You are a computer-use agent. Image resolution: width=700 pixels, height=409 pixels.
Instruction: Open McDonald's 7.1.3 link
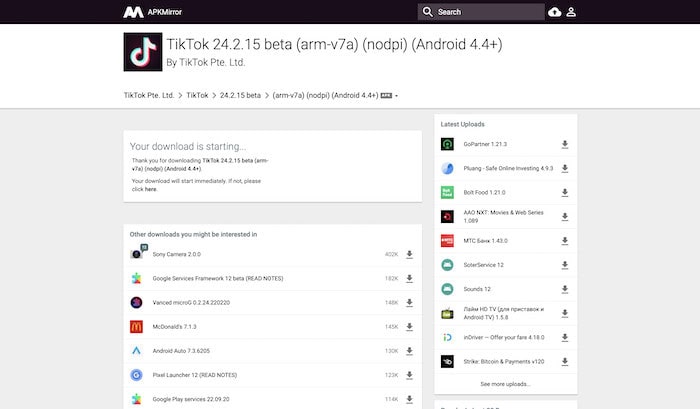tap(175, 327)
